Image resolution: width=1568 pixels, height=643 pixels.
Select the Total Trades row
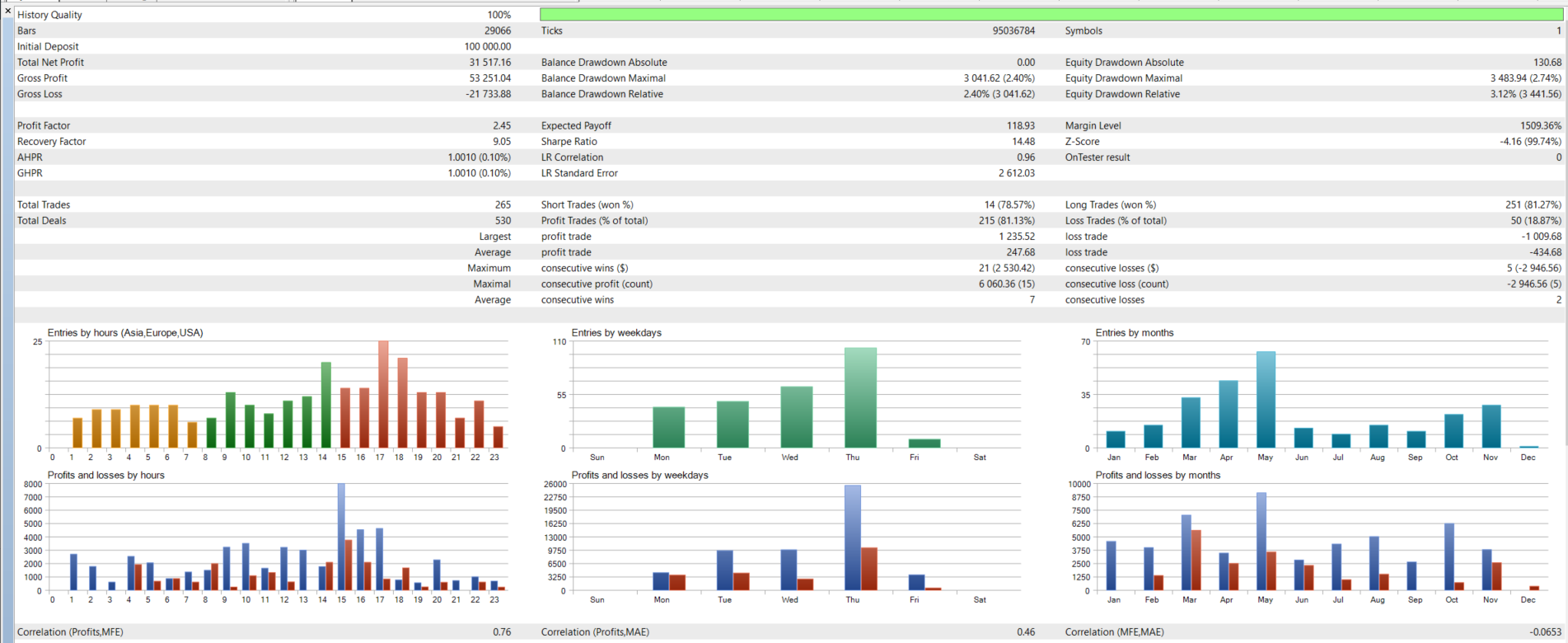(x=264, y=204)
